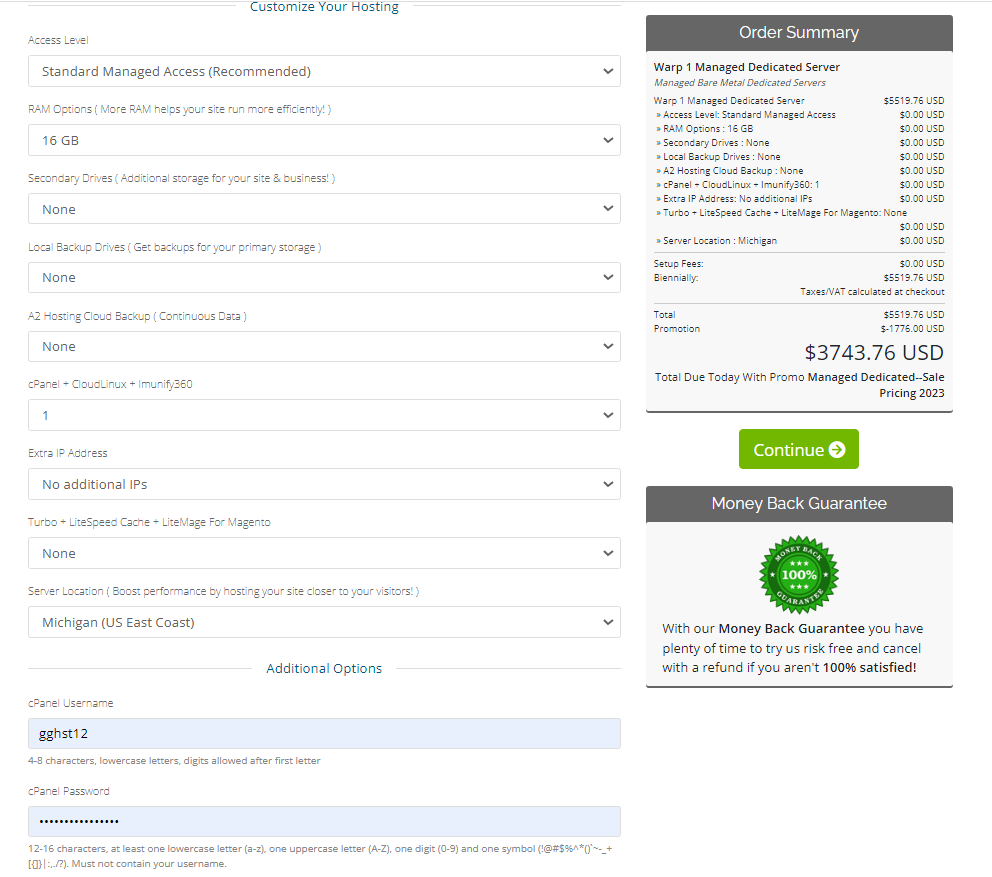Open the cPanel + CloudLinux + Imunify360 dropdown
The image size is (992, 877).
[324, 415]
